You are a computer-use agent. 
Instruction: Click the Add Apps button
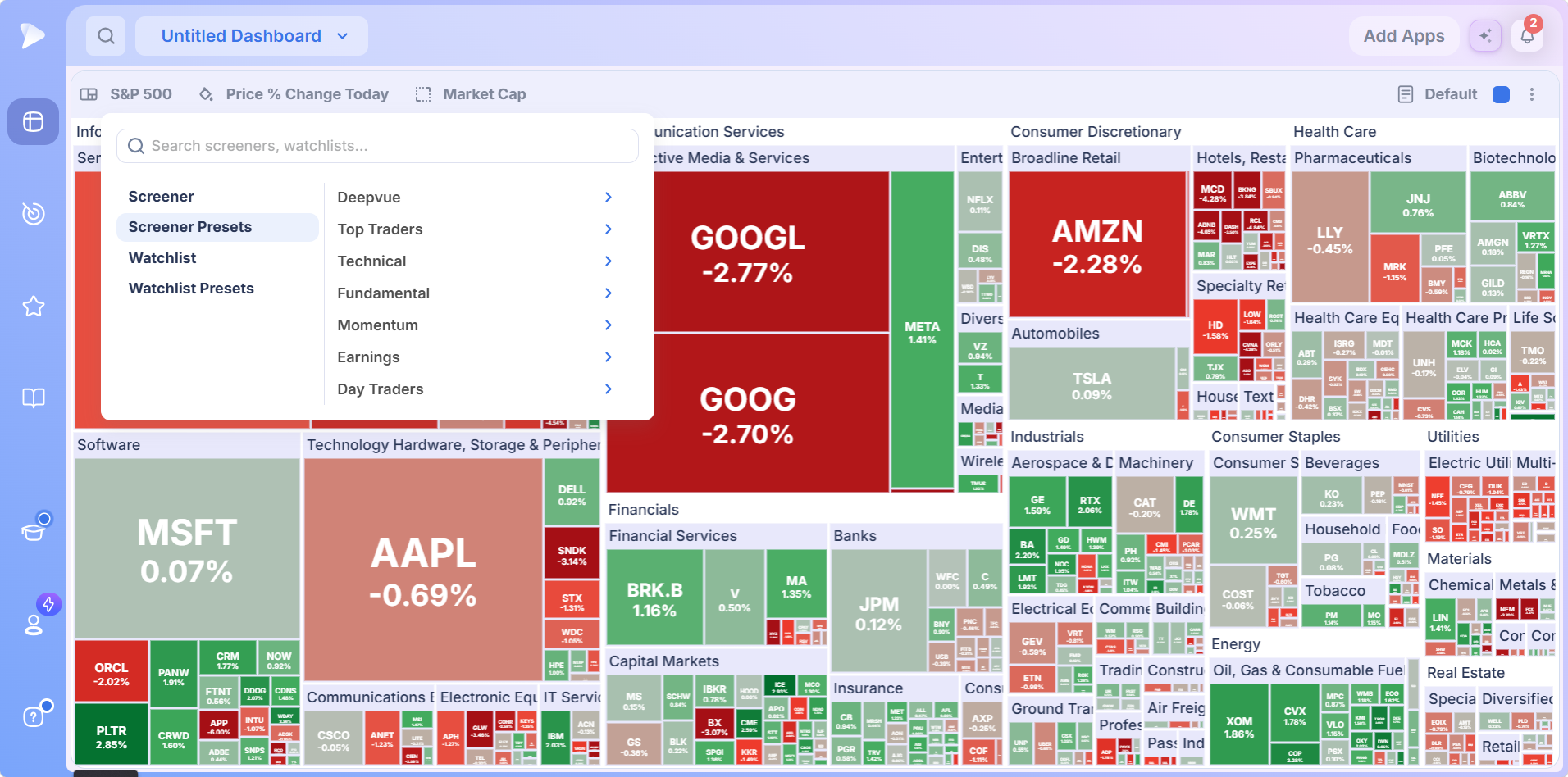coord(1404,36)
